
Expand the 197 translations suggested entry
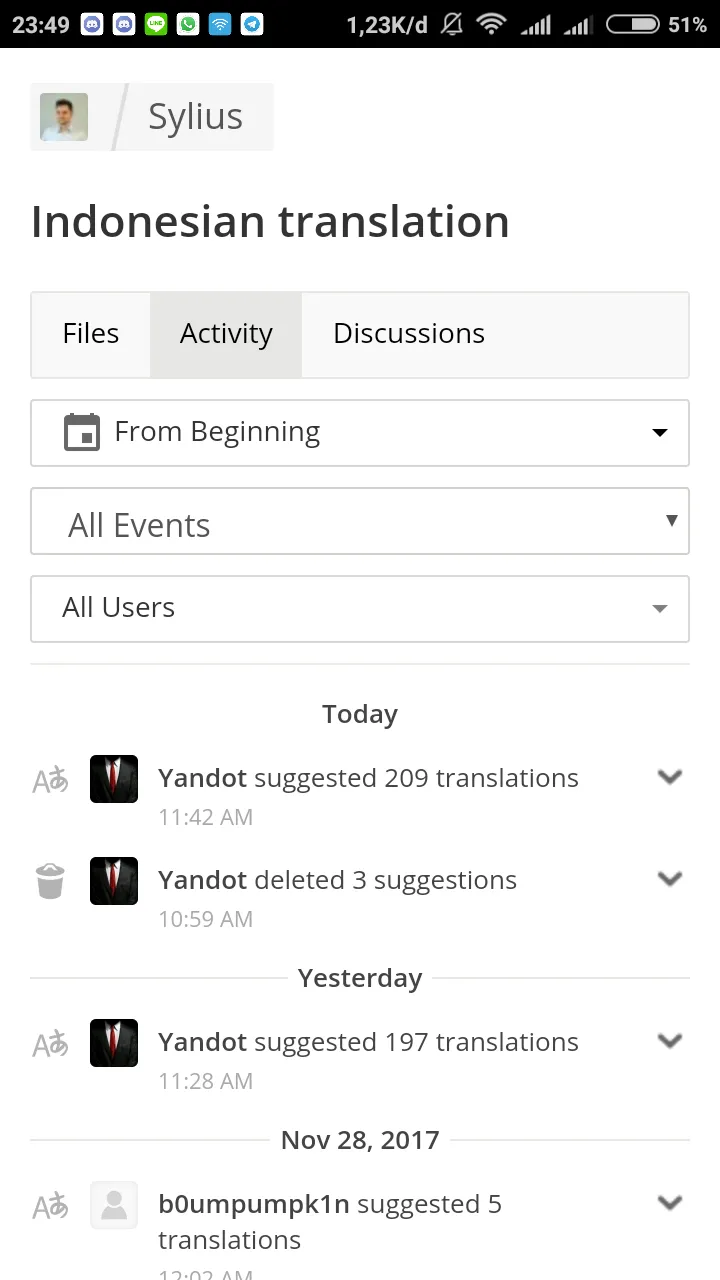pyautogui.click(x=669, y=1041)
